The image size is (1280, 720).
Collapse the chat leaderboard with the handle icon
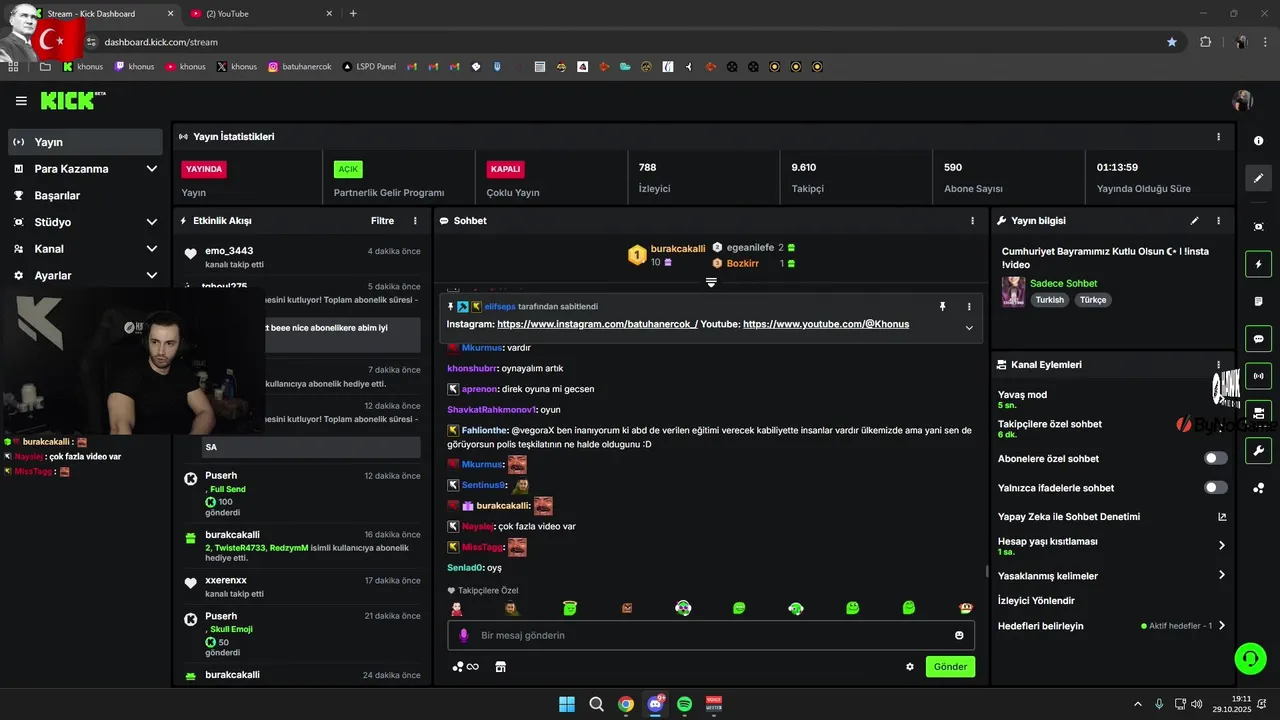711,283
